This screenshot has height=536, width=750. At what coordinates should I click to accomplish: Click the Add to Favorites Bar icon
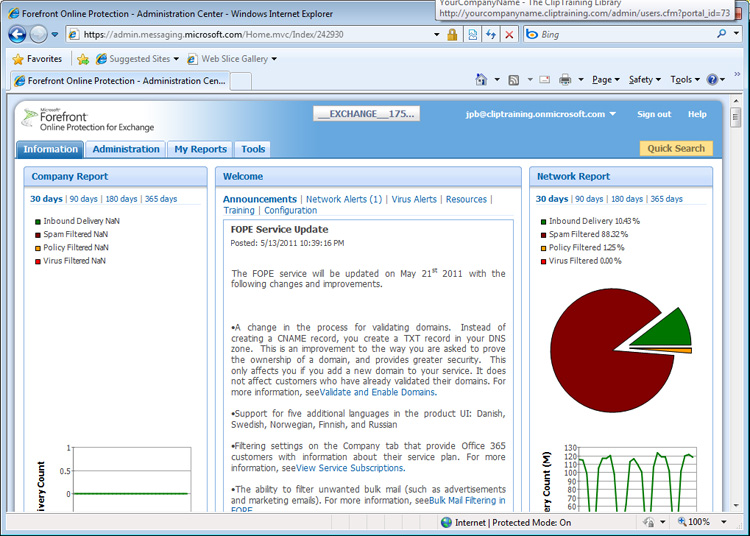pyautogui.click(x=83, y=59)
